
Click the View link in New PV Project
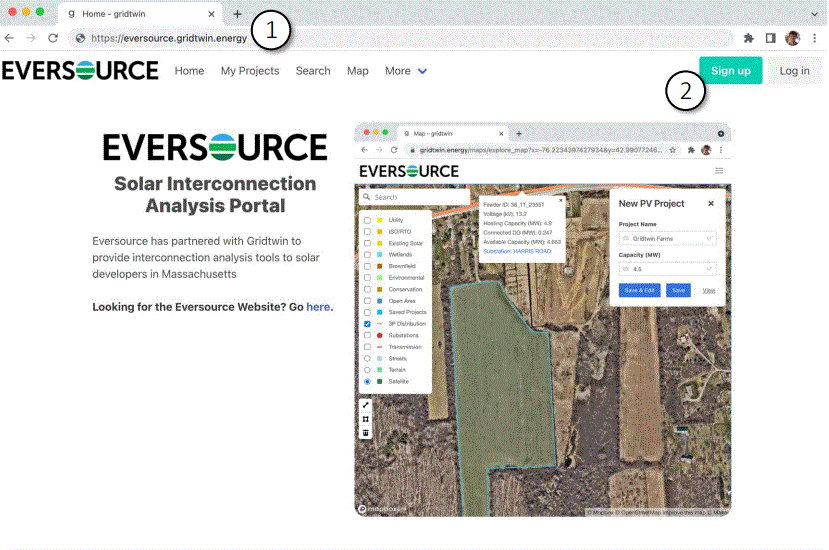pyautogui.click(x=708, y=290)
